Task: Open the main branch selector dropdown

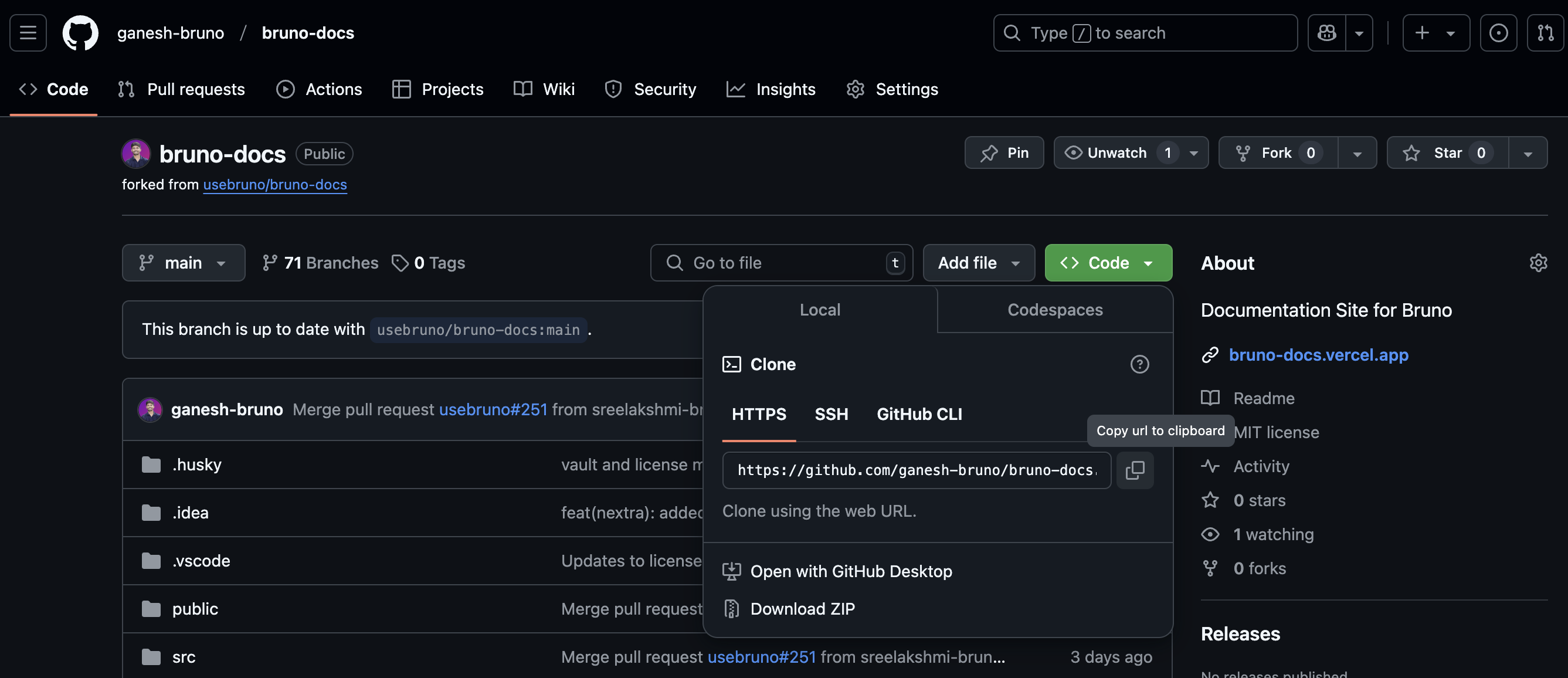Action: pos(183,262)
